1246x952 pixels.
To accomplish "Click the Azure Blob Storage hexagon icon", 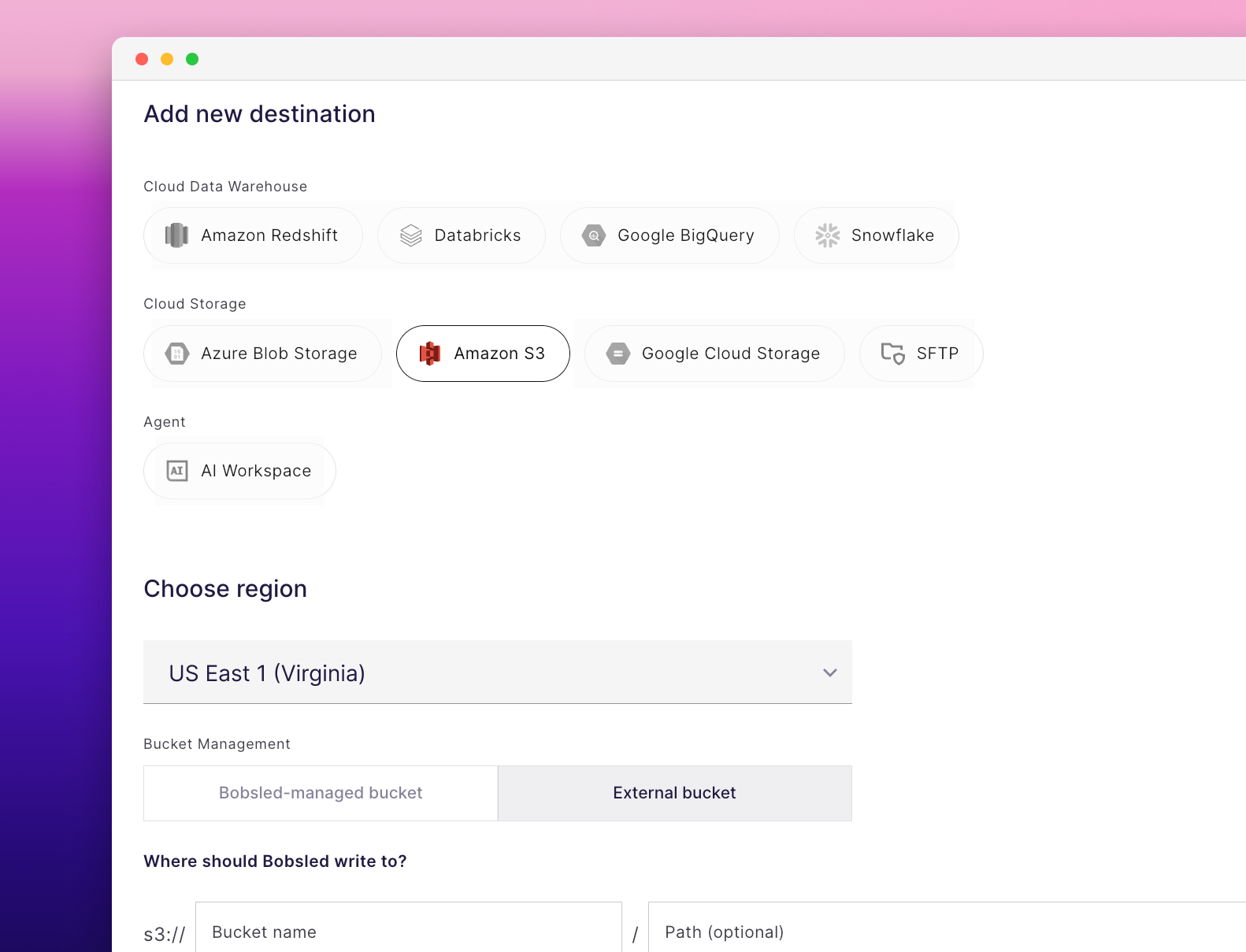I will [x=177, y=354].
